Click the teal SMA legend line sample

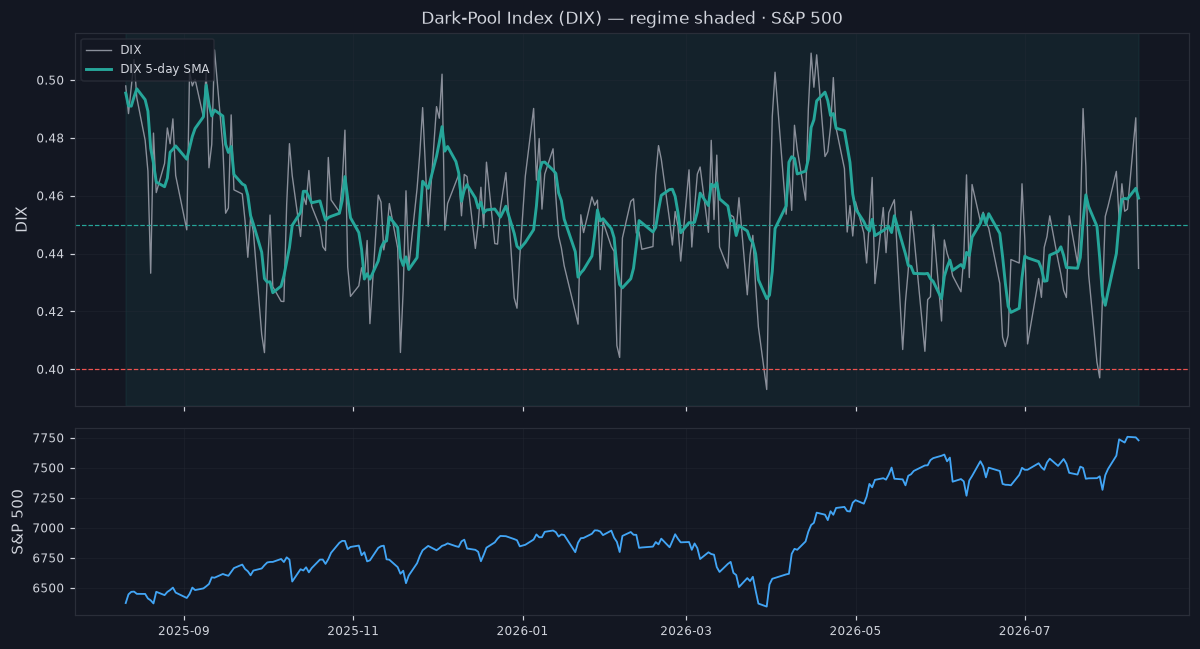pos(99,68)
